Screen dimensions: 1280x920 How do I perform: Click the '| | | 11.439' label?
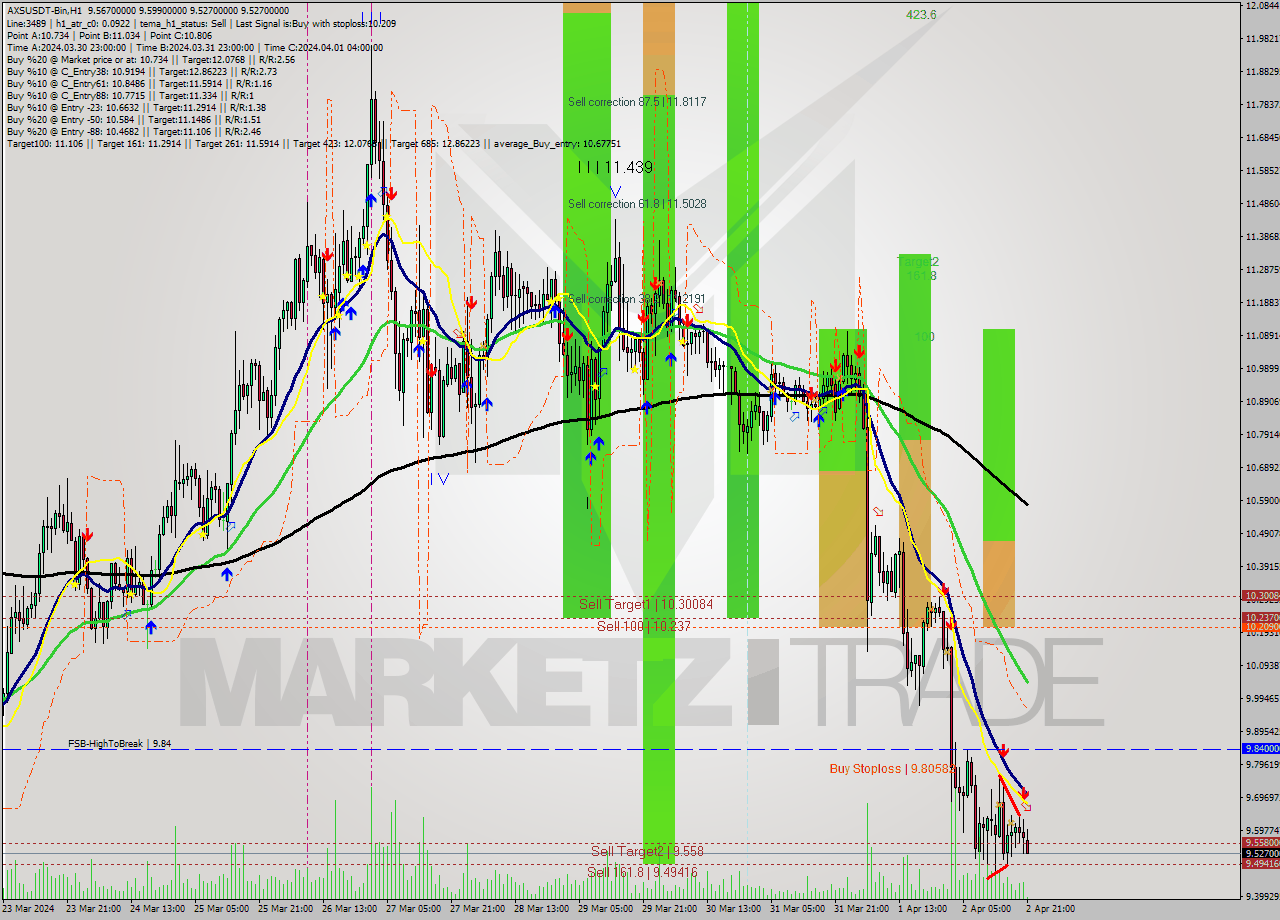[615, 168]
